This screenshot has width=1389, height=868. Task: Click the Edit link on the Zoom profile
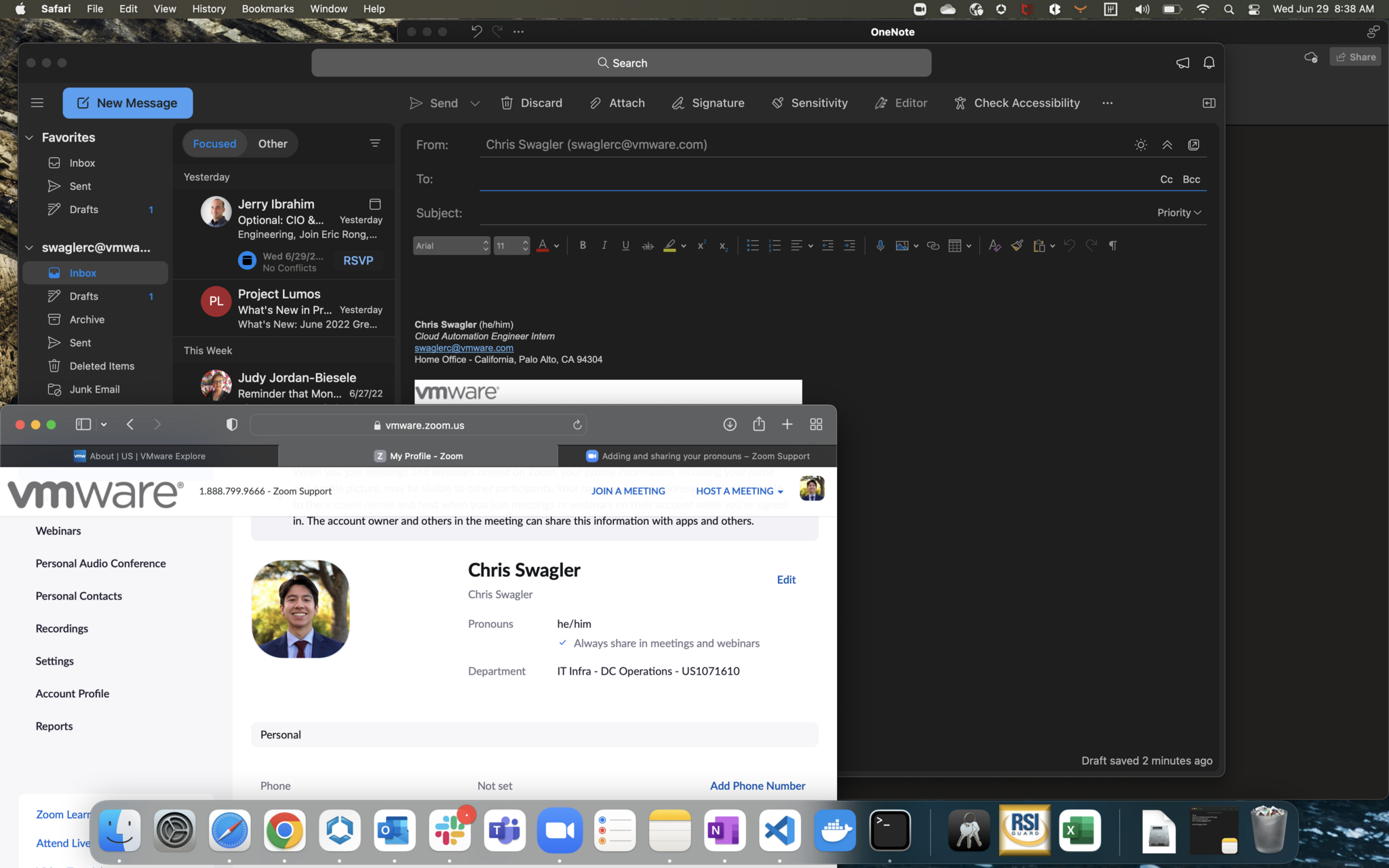click(786, 580)
